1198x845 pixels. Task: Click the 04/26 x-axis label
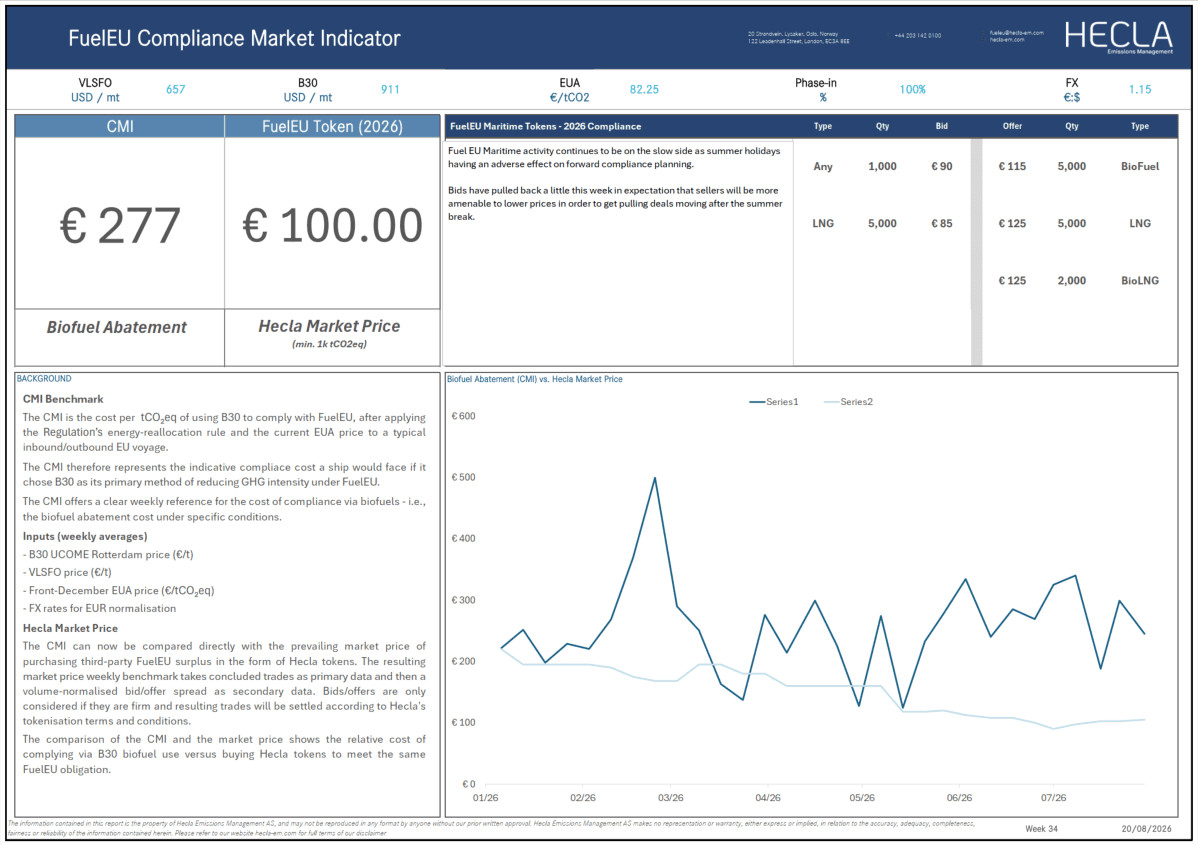768,798
